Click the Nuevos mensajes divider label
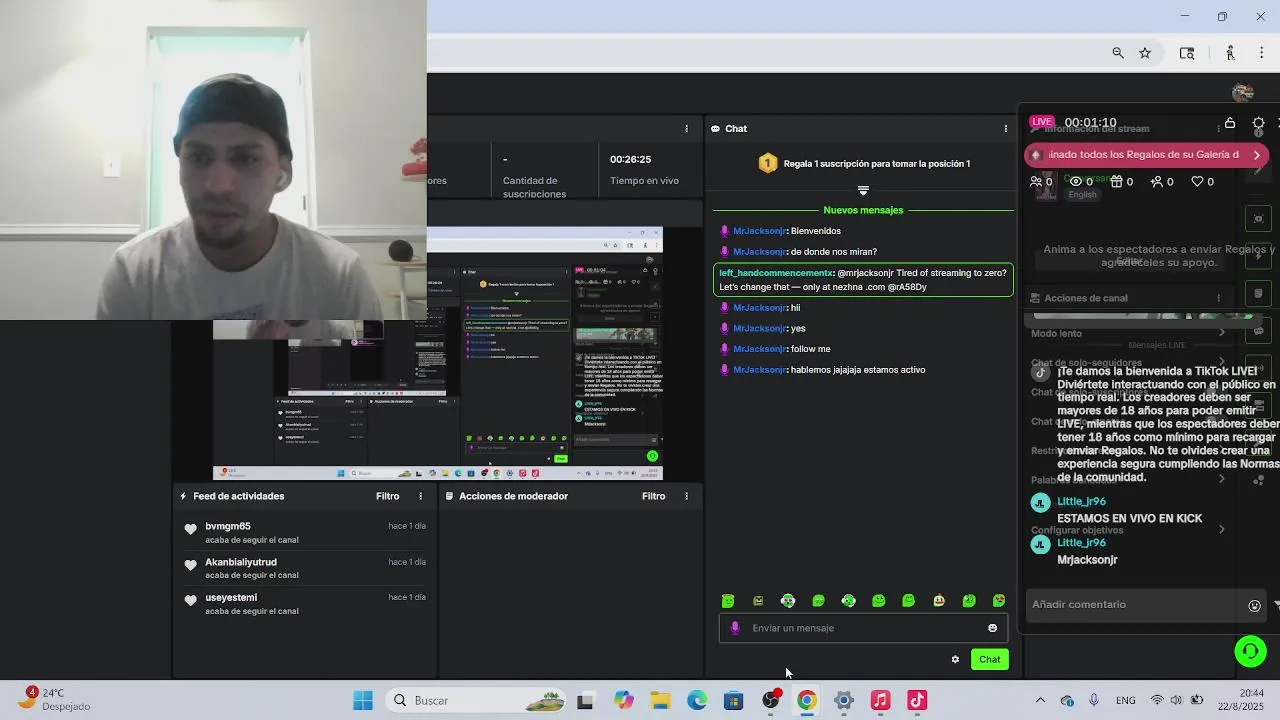The image size is (1280, 720). [x=863, y=210]
